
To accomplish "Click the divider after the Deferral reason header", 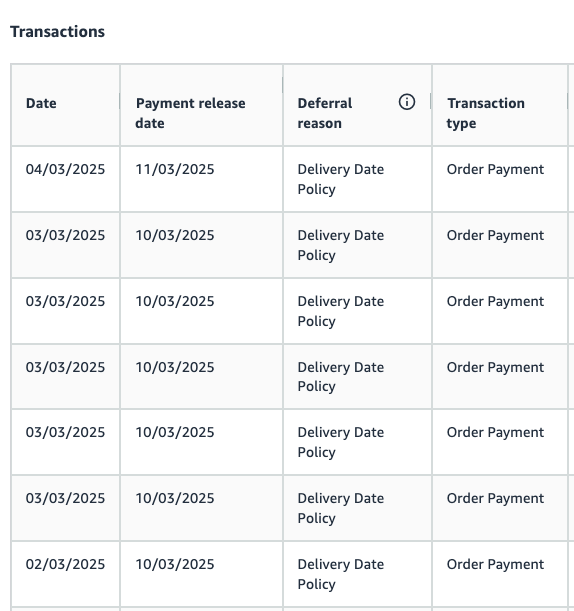I will click(x=431, y=101).
